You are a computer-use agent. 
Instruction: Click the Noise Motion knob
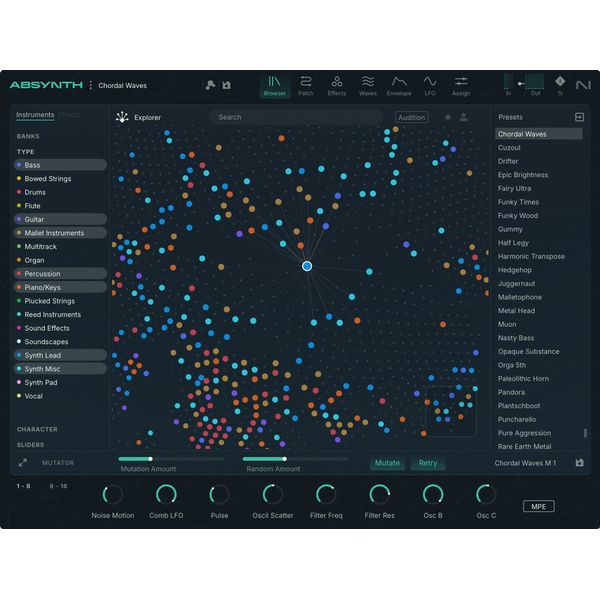[x=112, y=494]
